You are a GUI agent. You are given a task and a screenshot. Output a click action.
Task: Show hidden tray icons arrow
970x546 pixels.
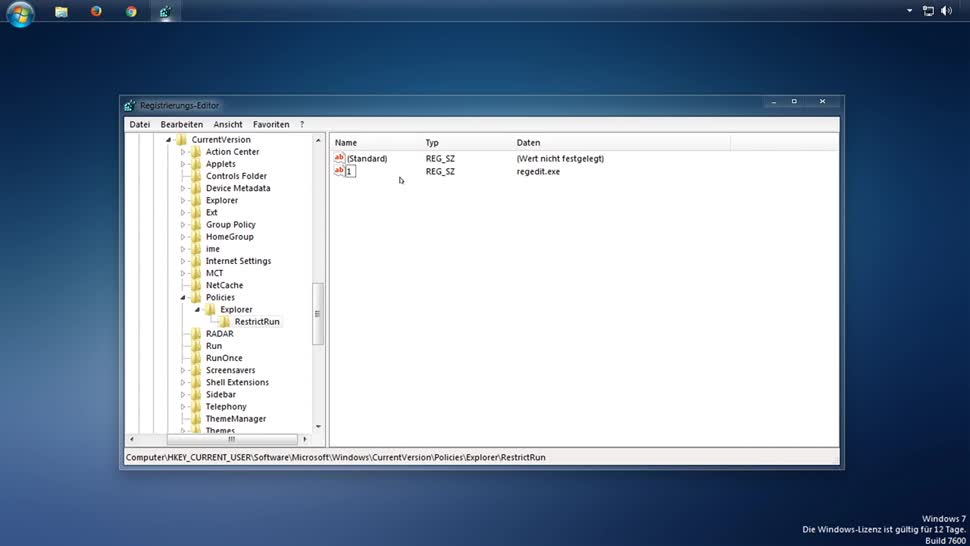[x=909, y=11]
